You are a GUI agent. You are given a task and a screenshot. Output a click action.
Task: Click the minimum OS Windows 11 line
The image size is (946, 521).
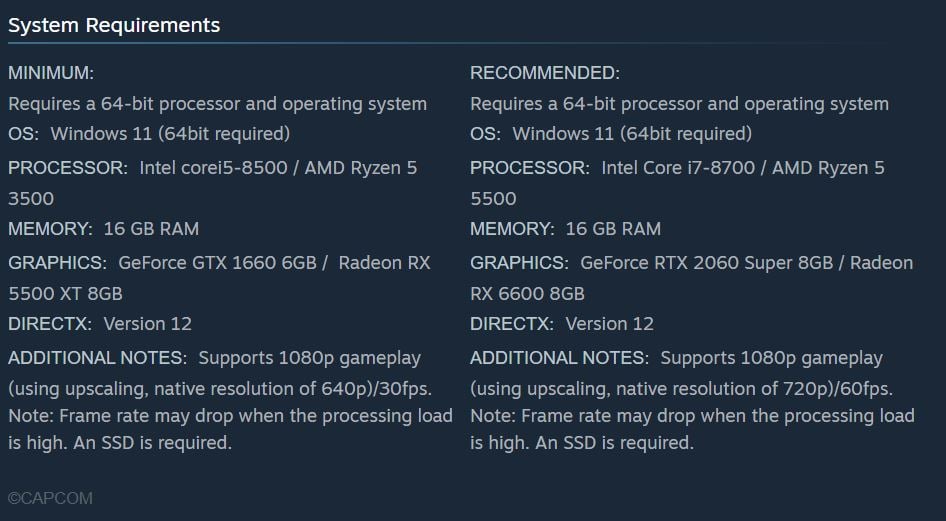[149, 134]
